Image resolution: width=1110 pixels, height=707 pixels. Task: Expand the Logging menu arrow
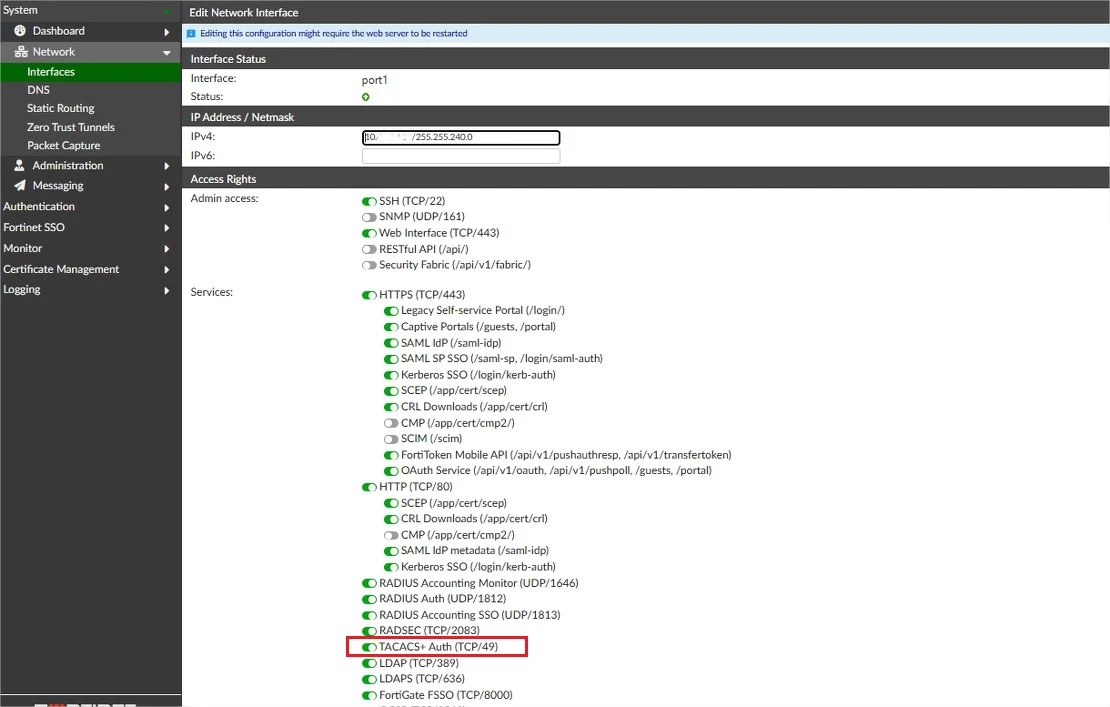point(166,290)
